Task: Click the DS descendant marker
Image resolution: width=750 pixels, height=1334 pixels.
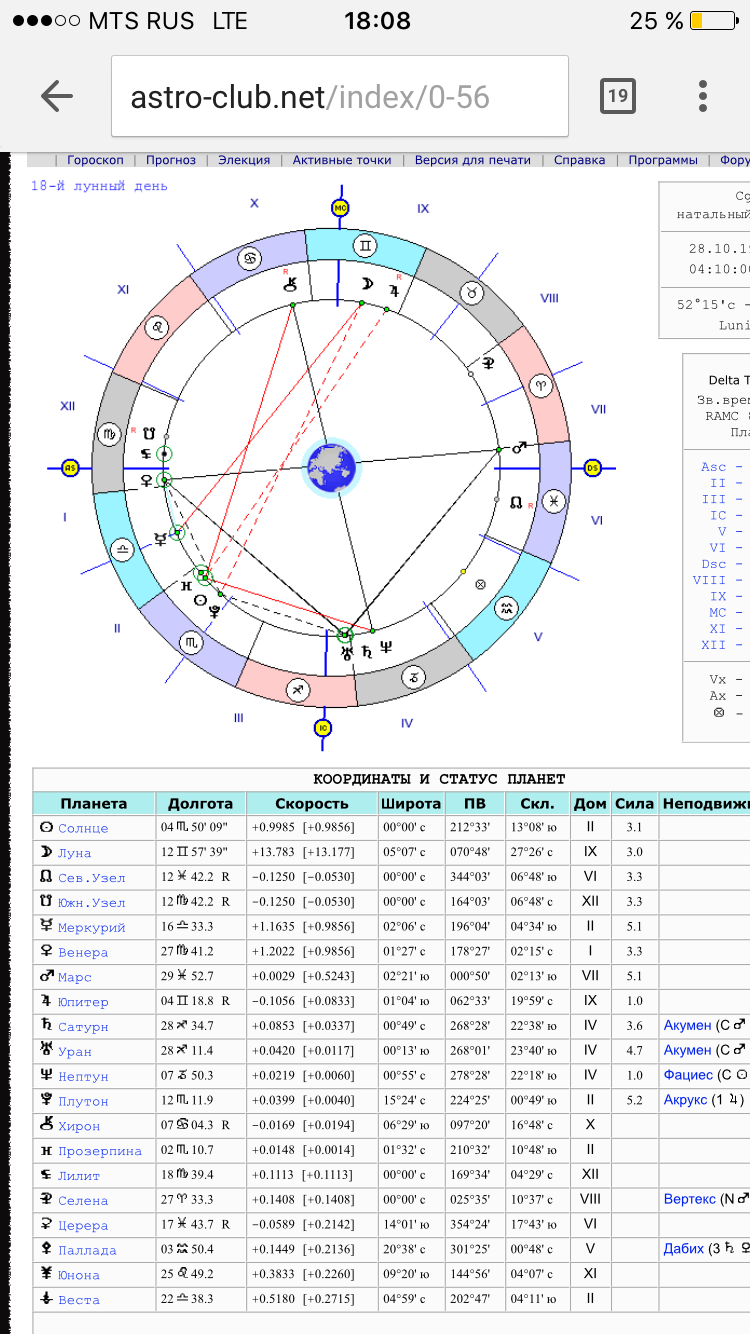Action: [592, 467]
